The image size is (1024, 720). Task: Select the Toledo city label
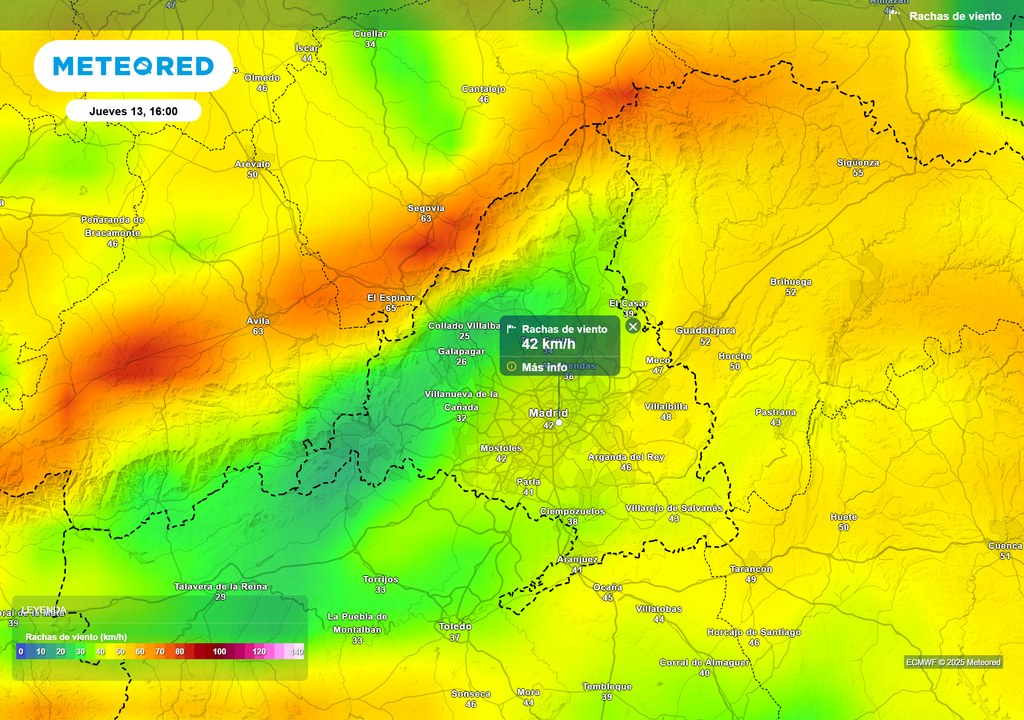455,627
